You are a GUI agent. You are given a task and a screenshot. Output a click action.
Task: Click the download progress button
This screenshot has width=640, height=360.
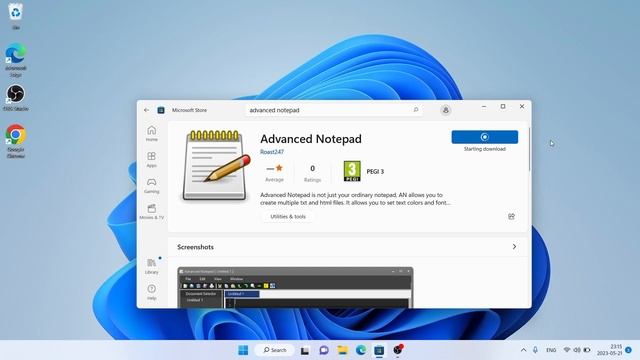click(484, 137)
